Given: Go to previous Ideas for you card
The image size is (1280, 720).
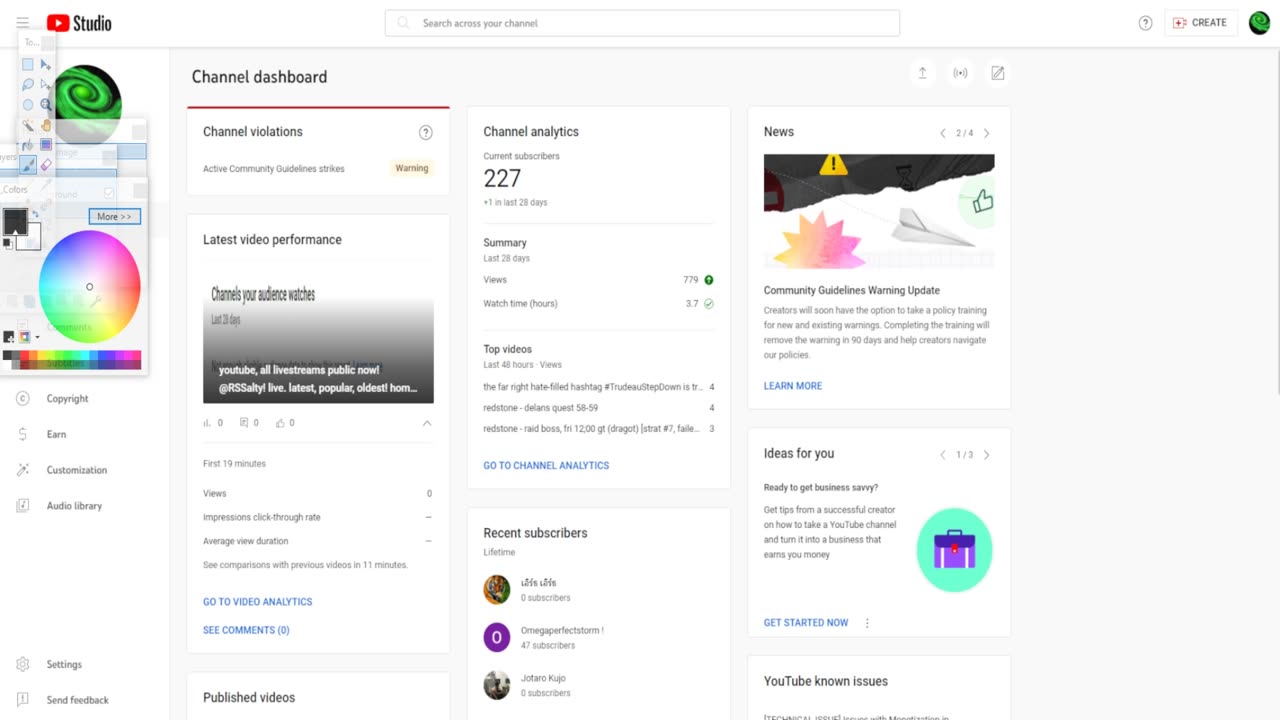Looking at the screenshot, I should point(942,455).
